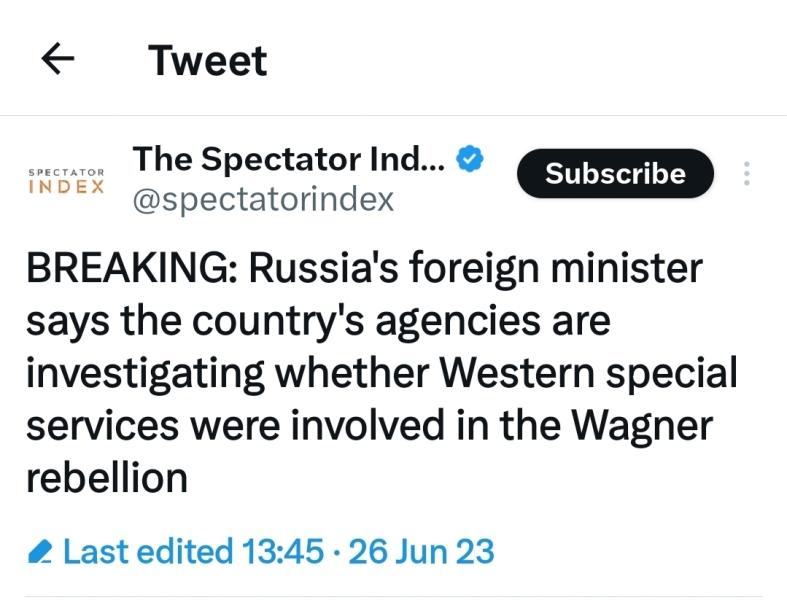The image size is (787, 600).
Task: Tap the @spectatorindex handle
Action: tap(264, 200)
